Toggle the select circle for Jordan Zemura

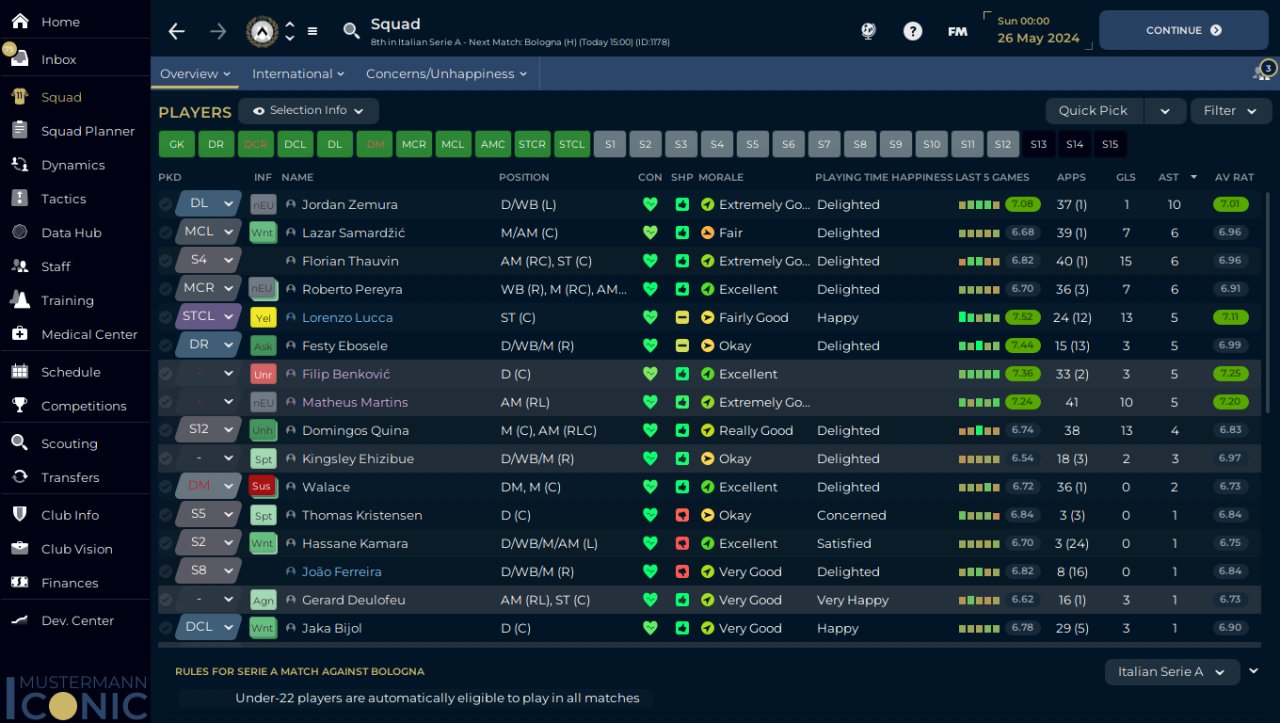click(165, 204)
